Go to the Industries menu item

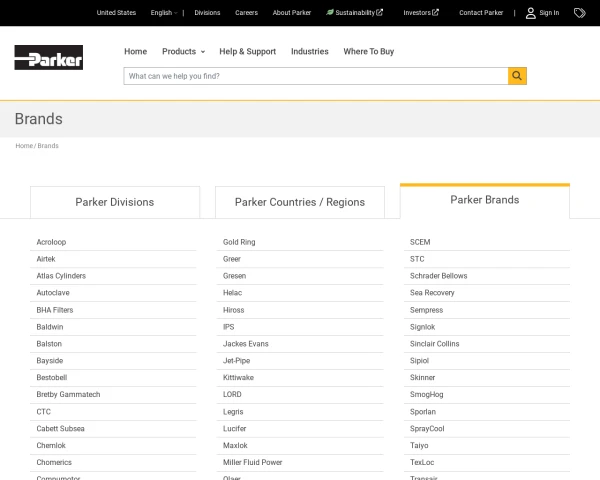(x=309, y=51)
